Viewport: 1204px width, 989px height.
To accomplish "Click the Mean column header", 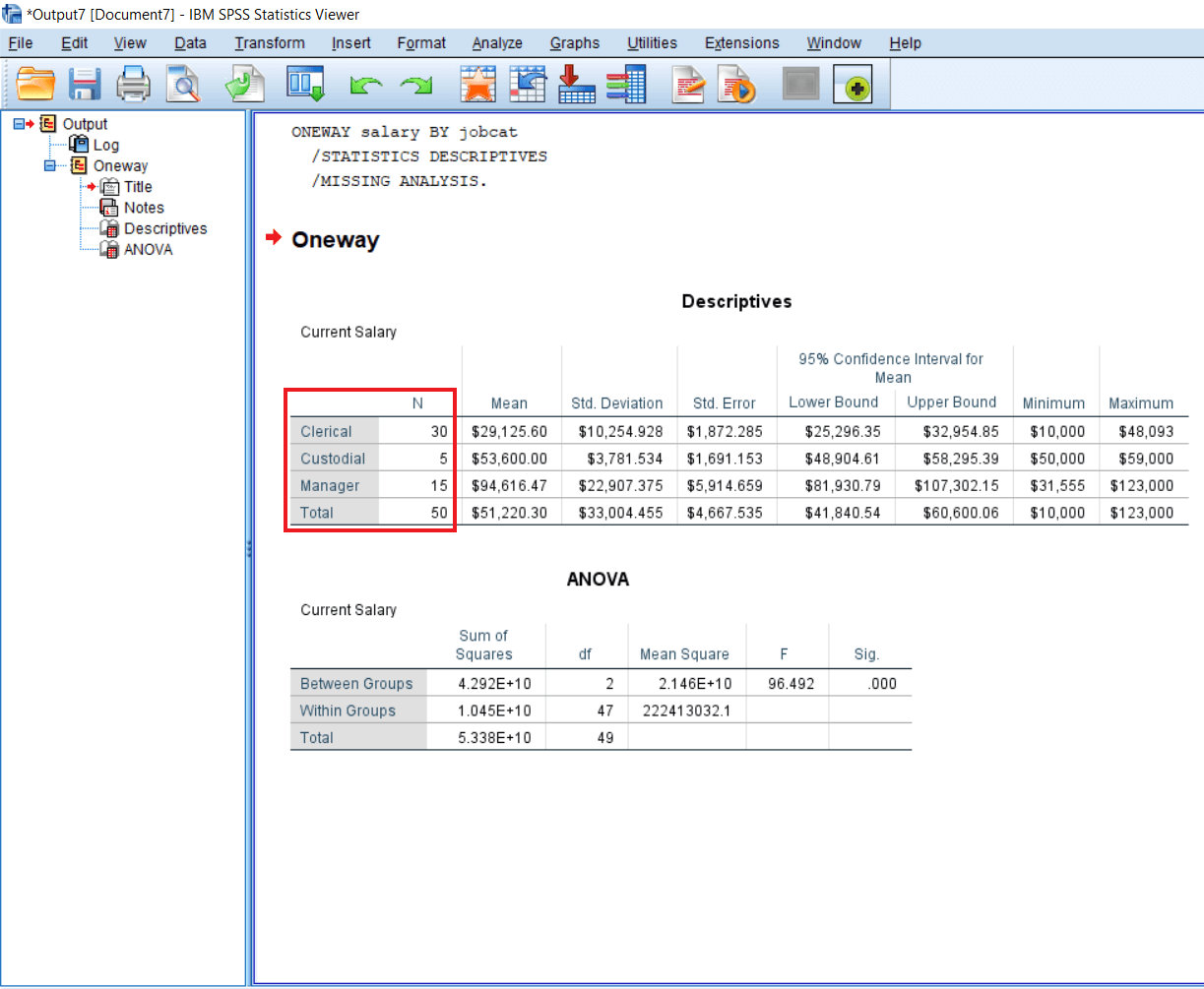I will [x=509, y=403].
